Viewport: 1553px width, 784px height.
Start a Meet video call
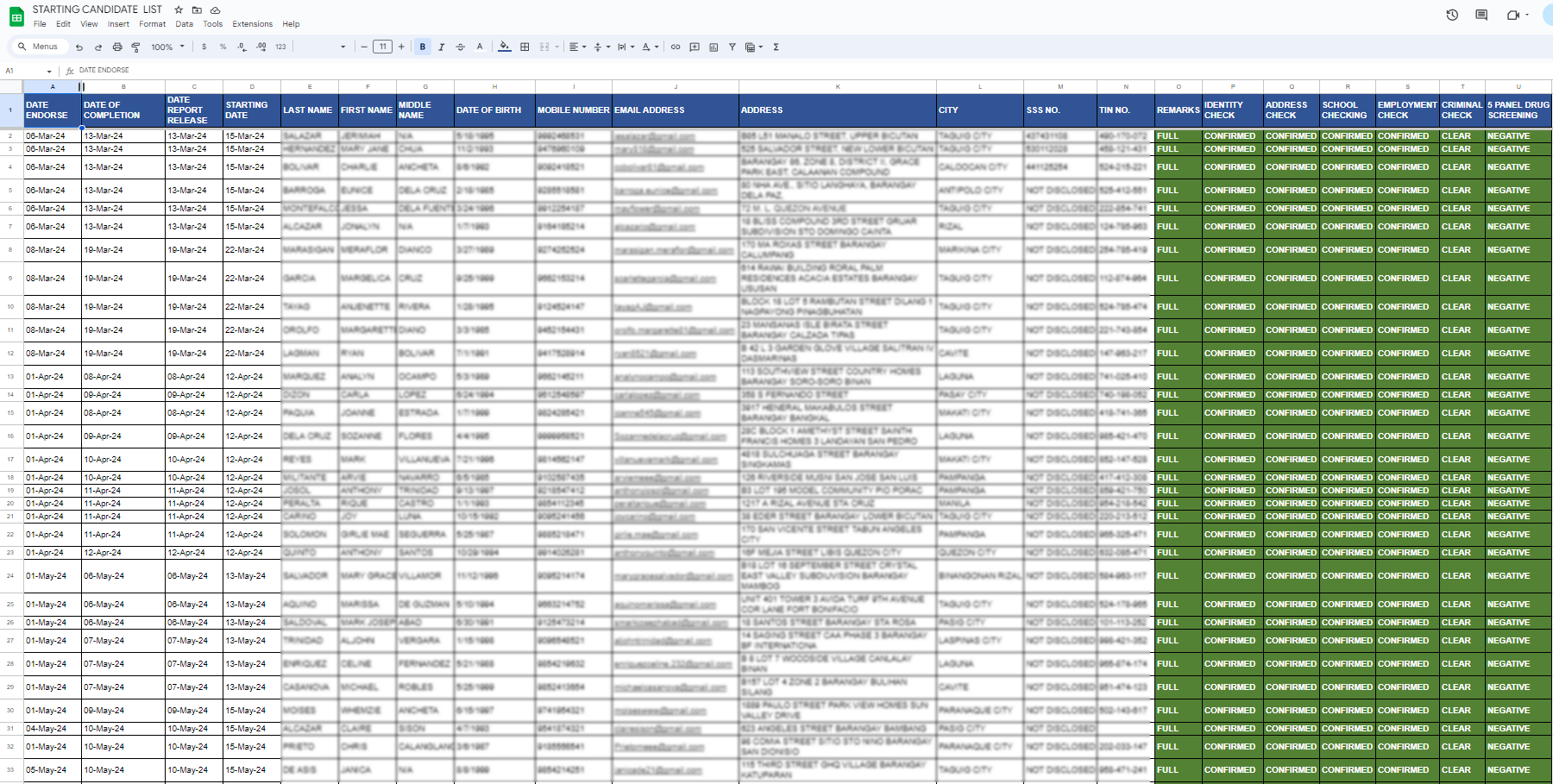click(1512, 15)
